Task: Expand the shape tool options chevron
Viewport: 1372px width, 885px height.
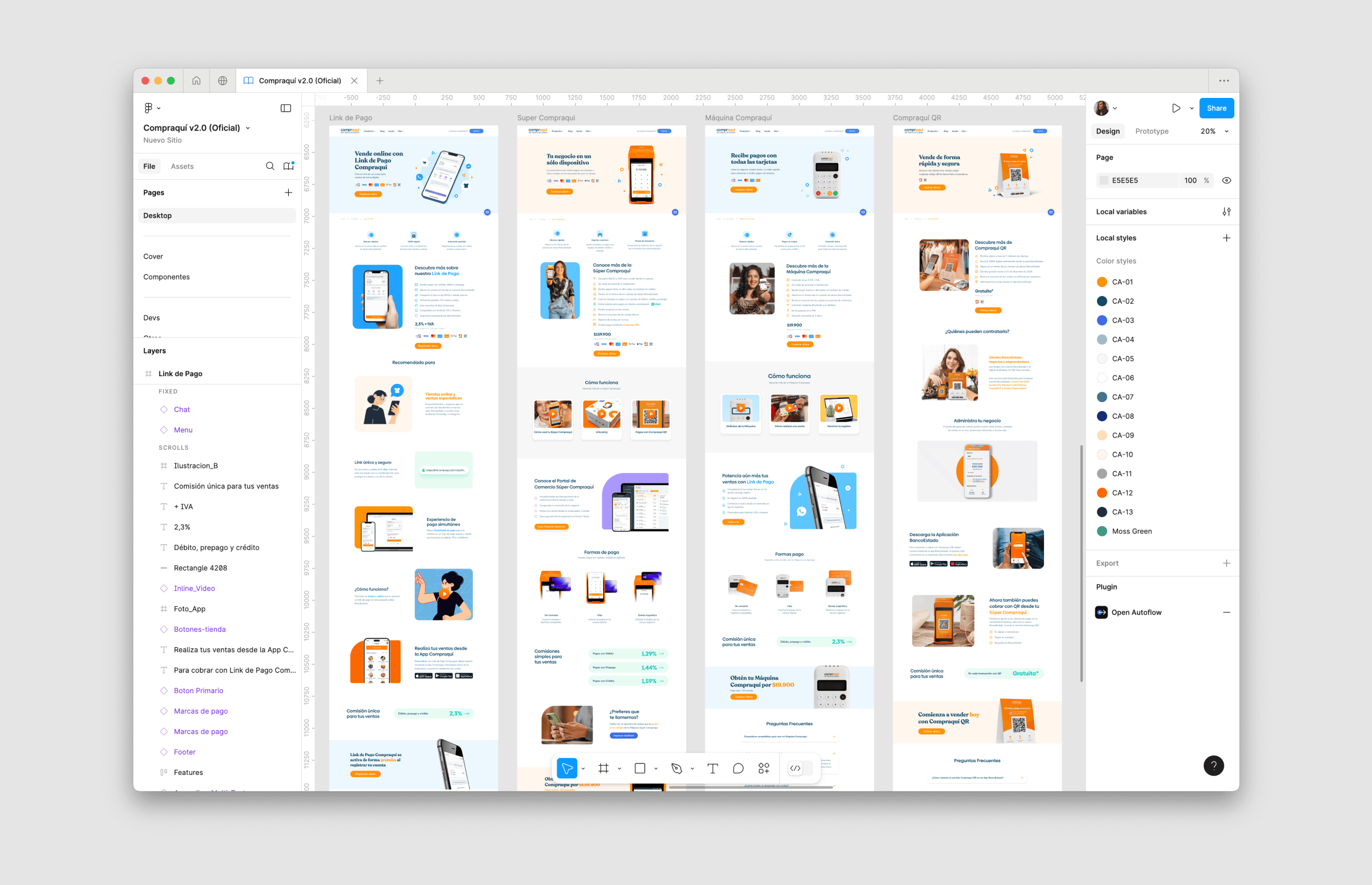Action: (656, 769)
